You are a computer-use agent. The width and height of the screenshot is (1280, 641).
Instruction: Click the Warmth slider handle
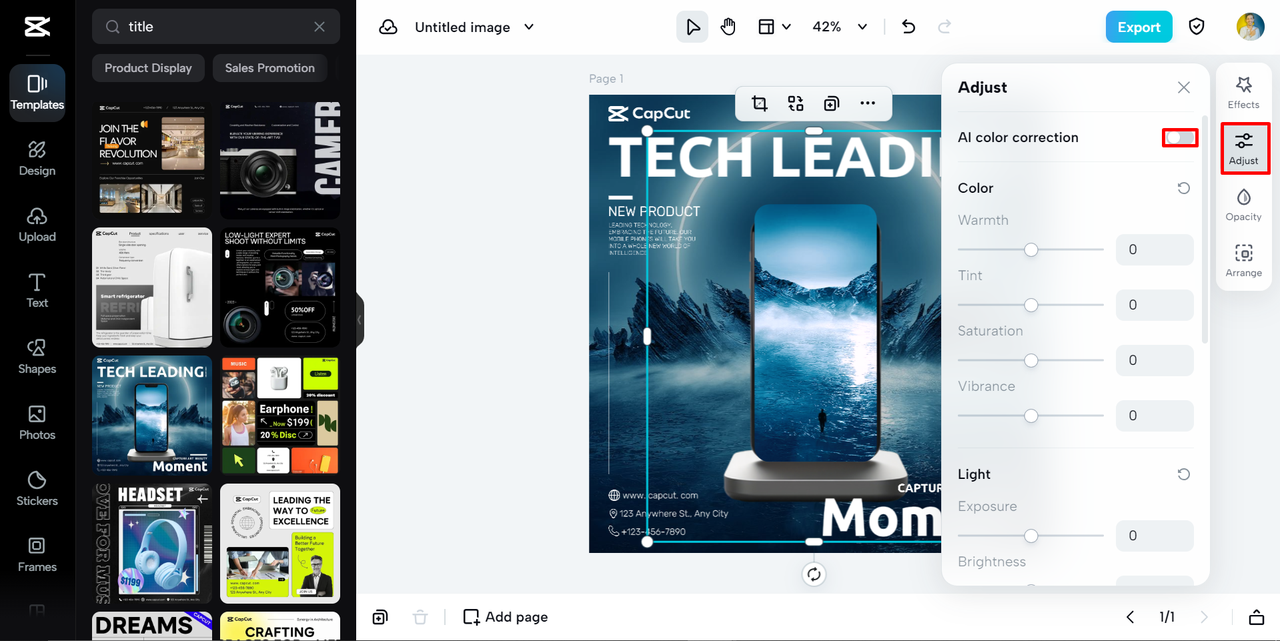coord(1031,250)
